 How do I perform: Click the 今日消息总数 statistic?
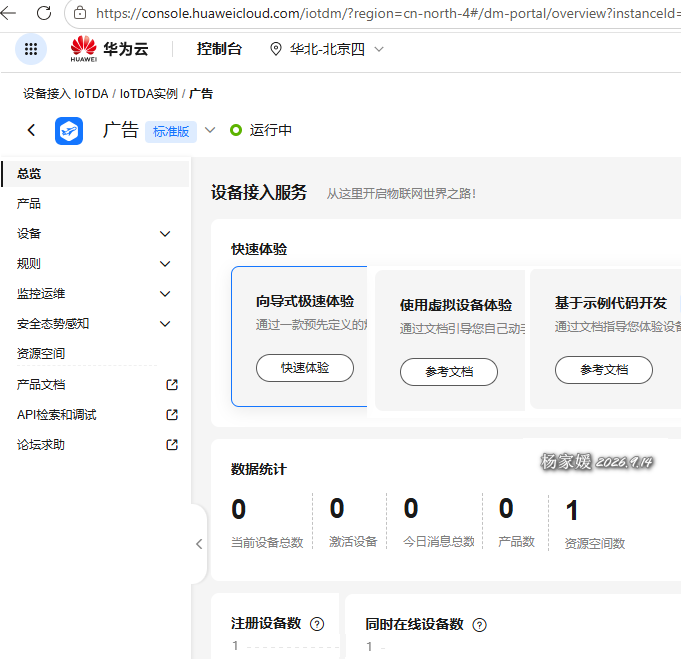[x=439, y=522]
